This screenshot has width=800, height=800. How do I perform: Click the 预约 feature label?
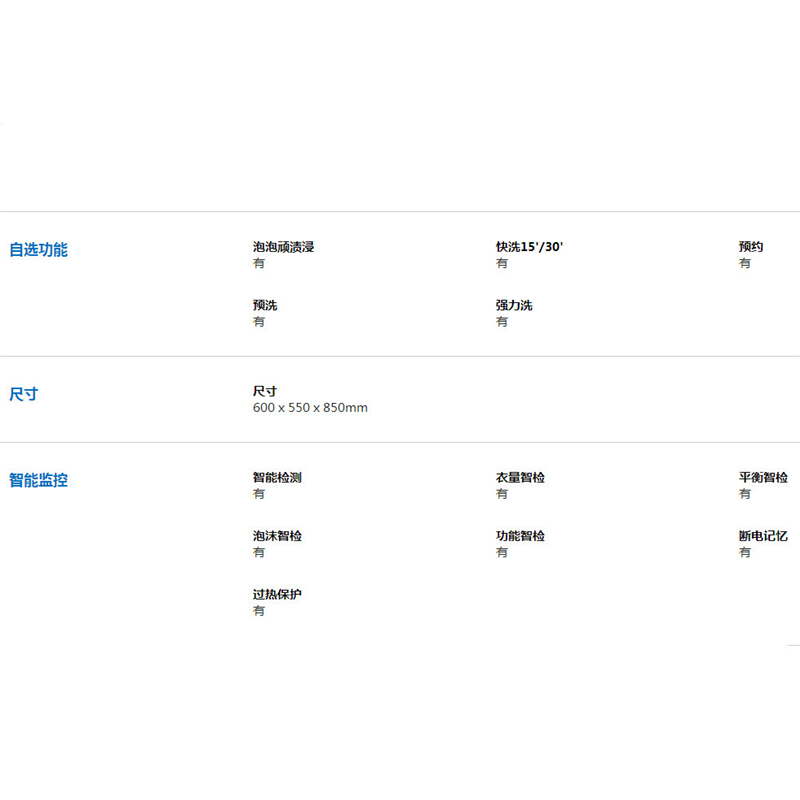[x=751, y=247]
